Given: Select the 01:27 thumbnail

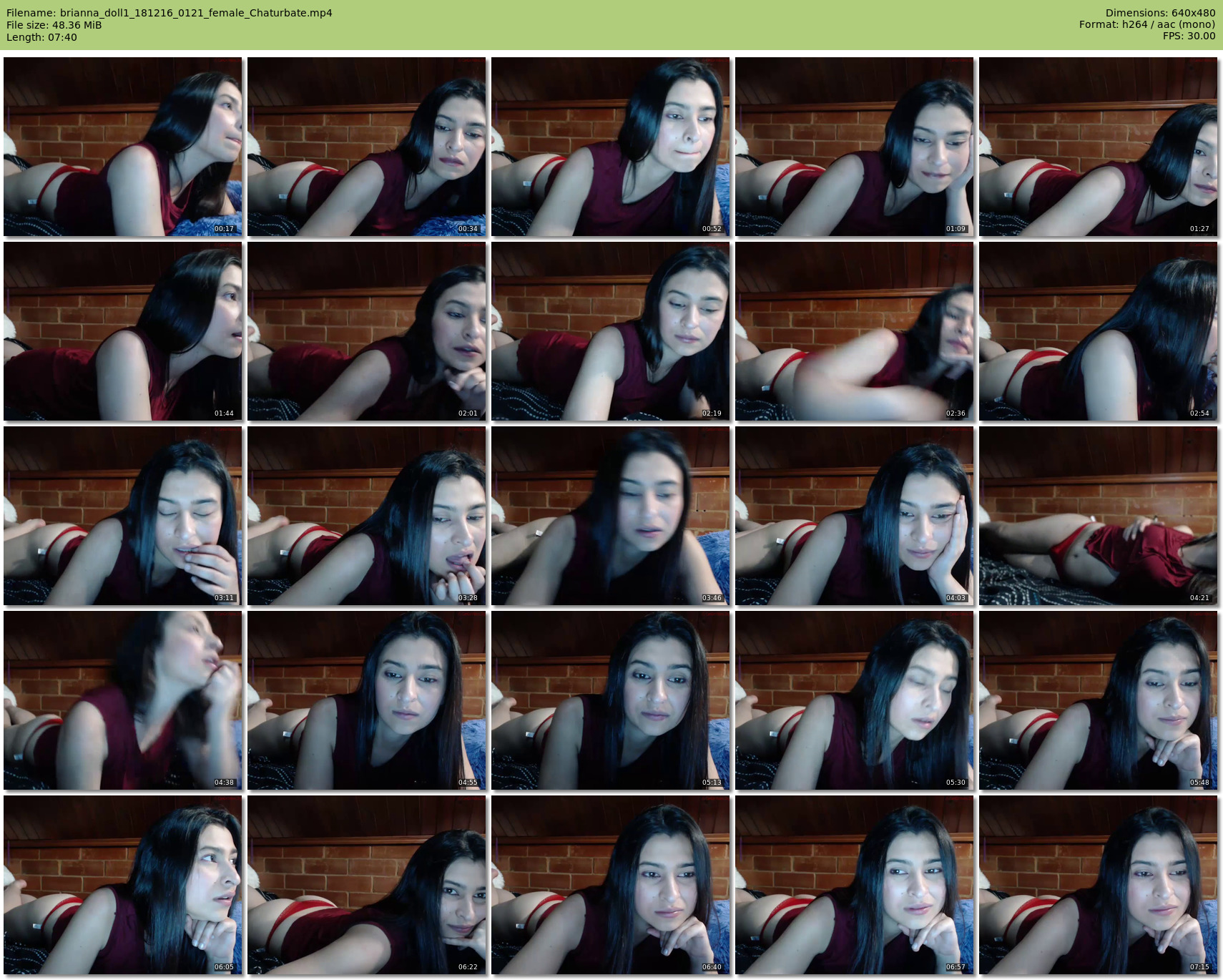Looking at the screenshot, I should click(x=1098, y=147).
